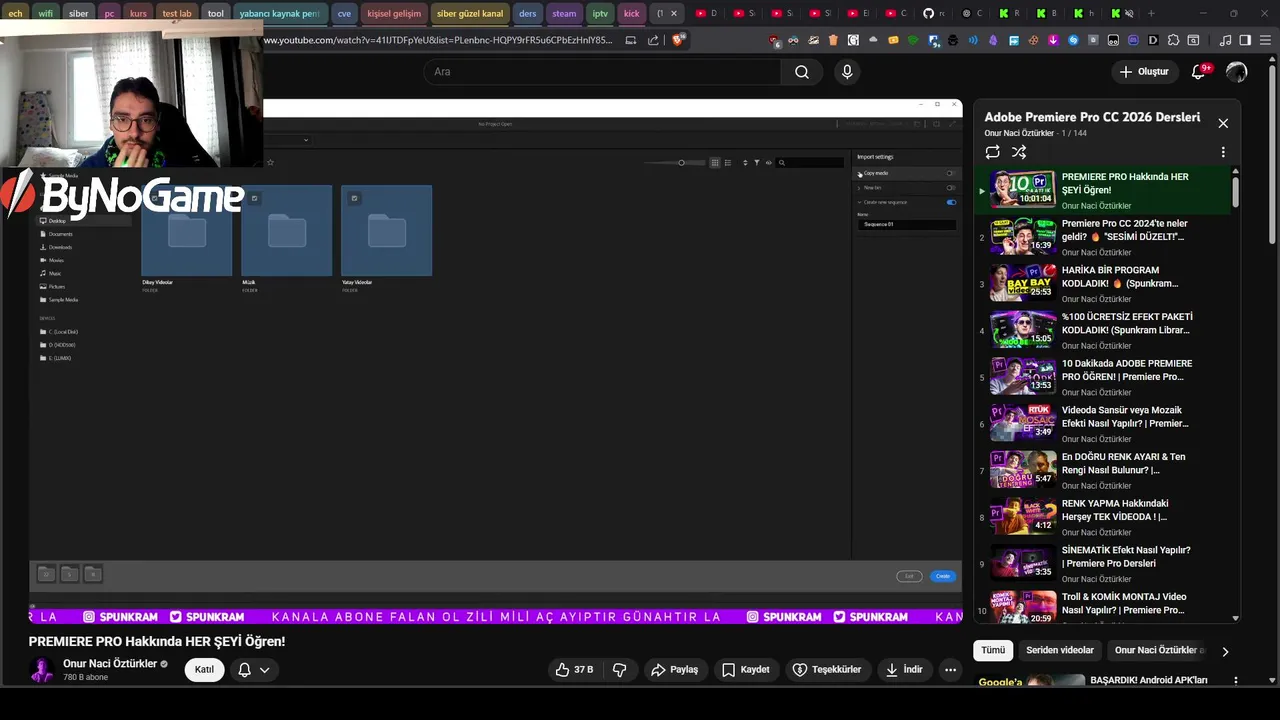Toggle playlist shuffle icon
Image resolution: width=1280 pixels, height=720 pixels.
[x=1019, y=152]
